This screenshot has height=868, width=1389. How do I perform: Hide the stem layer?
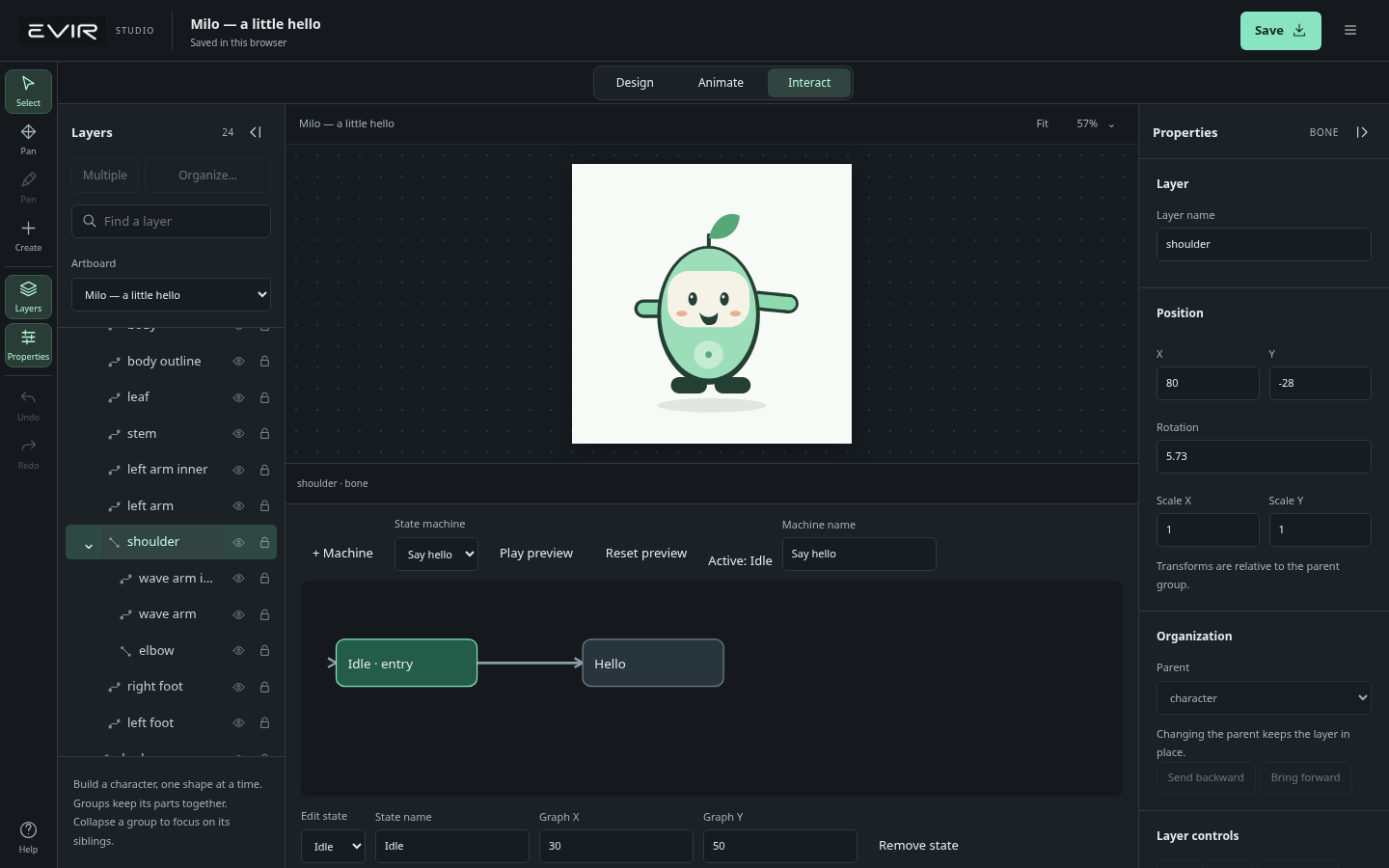click(238, 434)
